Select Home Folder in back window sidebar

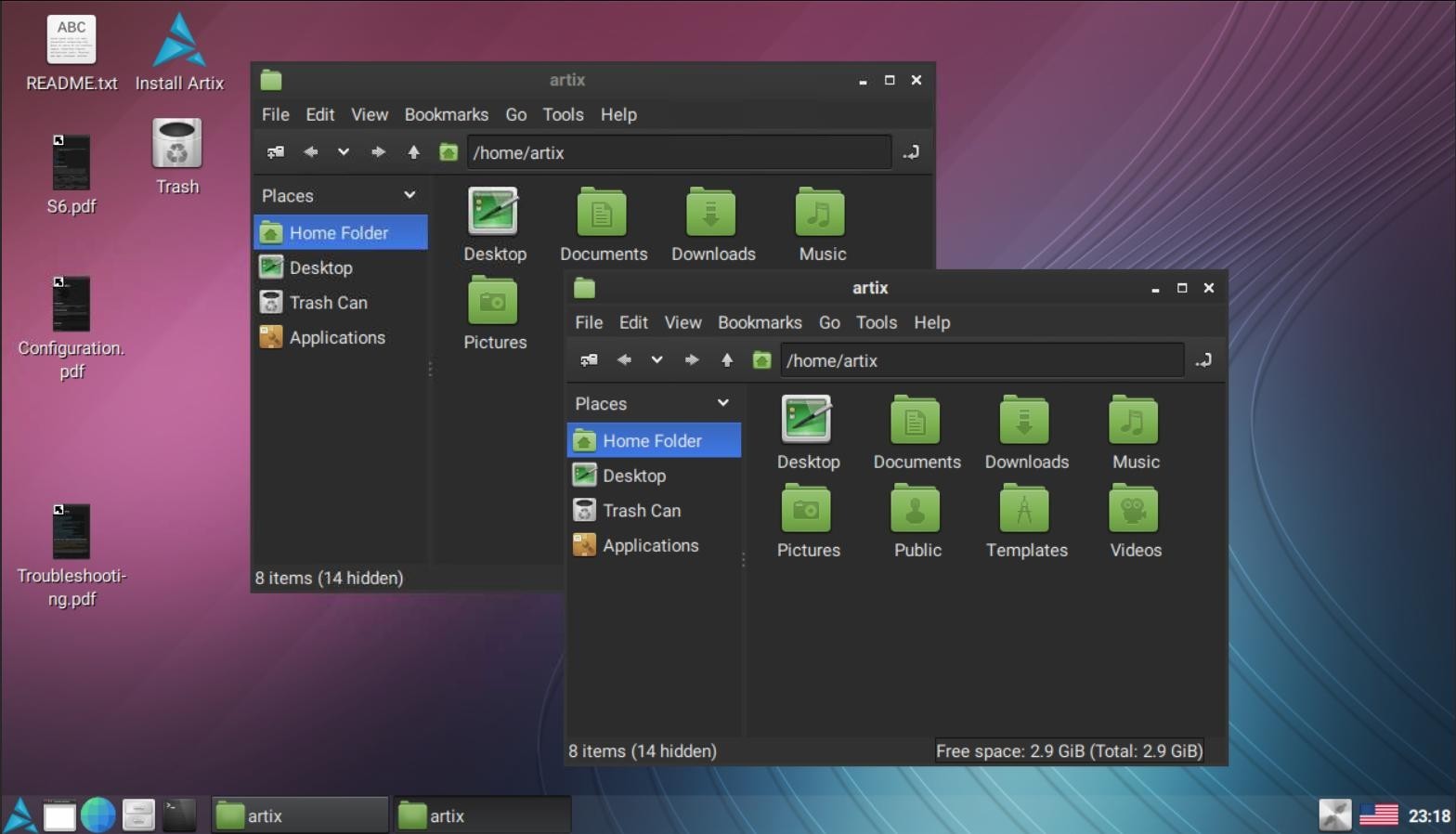pos(341,232)
